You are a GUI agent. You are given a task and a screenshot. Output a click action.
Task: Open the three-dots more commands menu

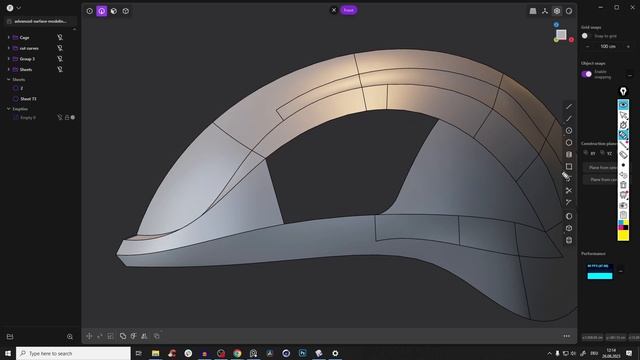pos(567,336)
